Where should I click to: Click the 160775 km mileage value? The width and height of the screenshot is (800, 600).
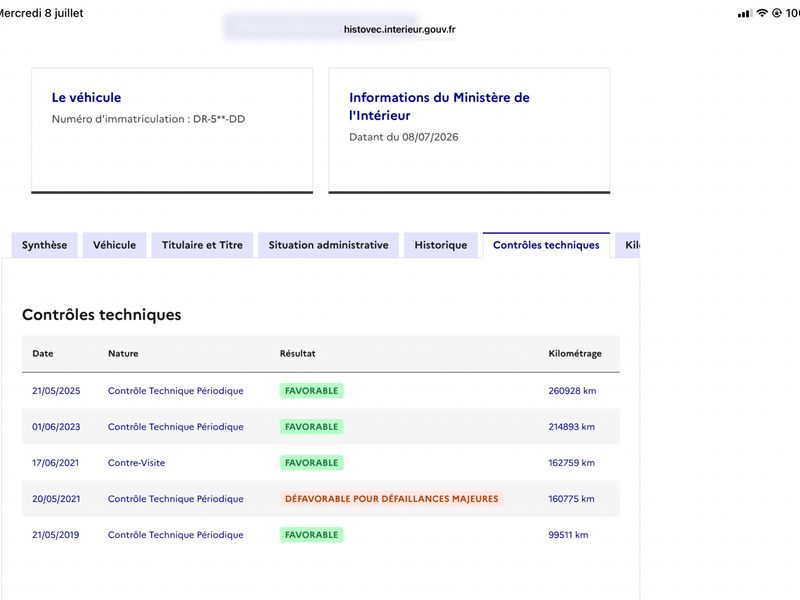coord(571,499)
